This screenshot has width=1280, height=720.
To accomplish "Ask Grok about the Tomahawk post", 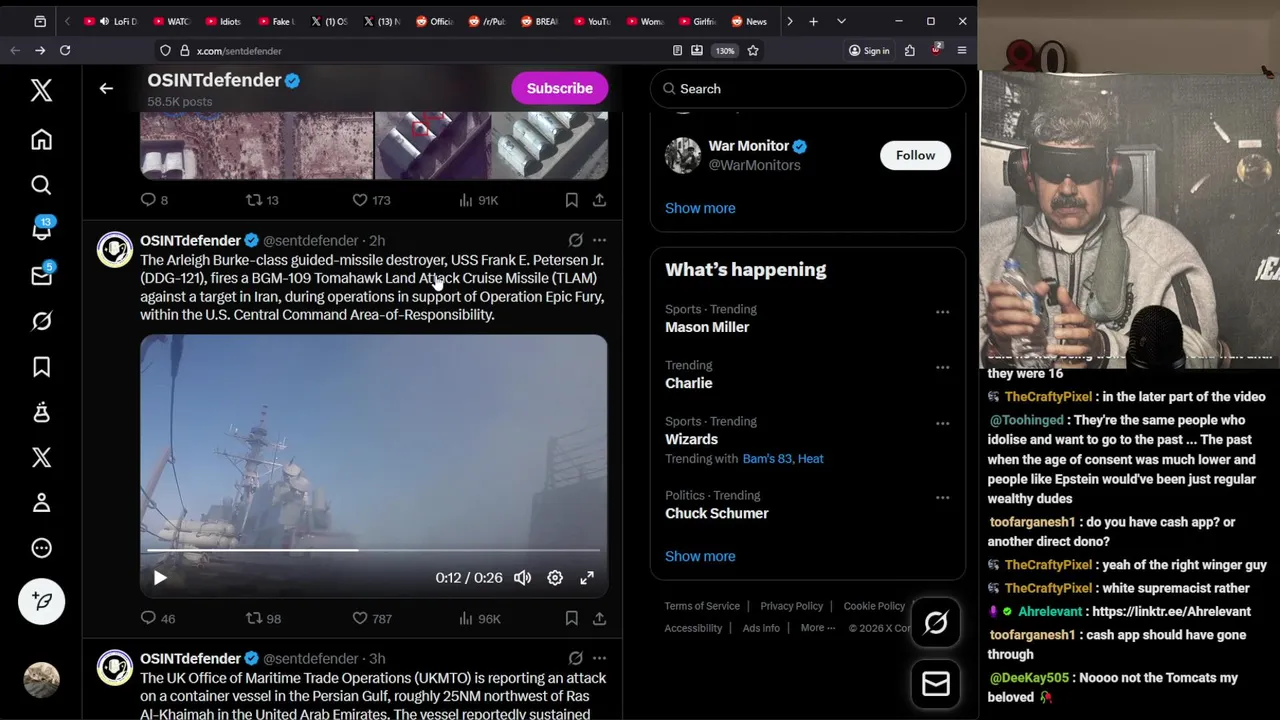I will click(575, 240).
